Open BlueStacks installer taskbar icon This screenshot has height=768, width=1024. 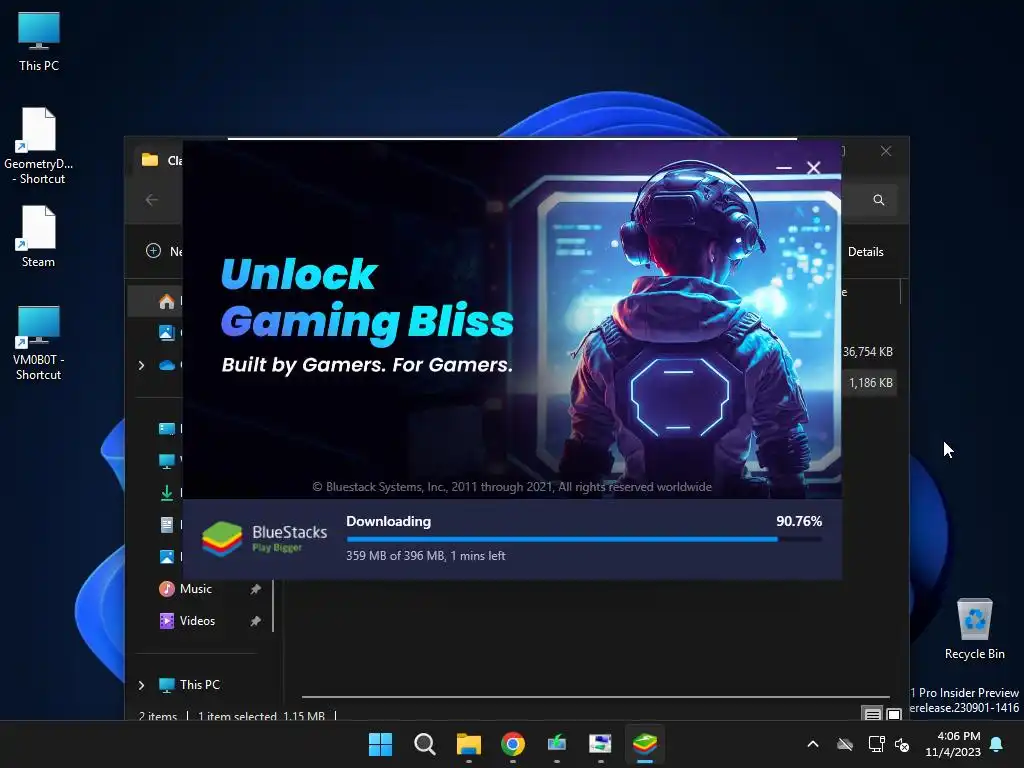645,744
